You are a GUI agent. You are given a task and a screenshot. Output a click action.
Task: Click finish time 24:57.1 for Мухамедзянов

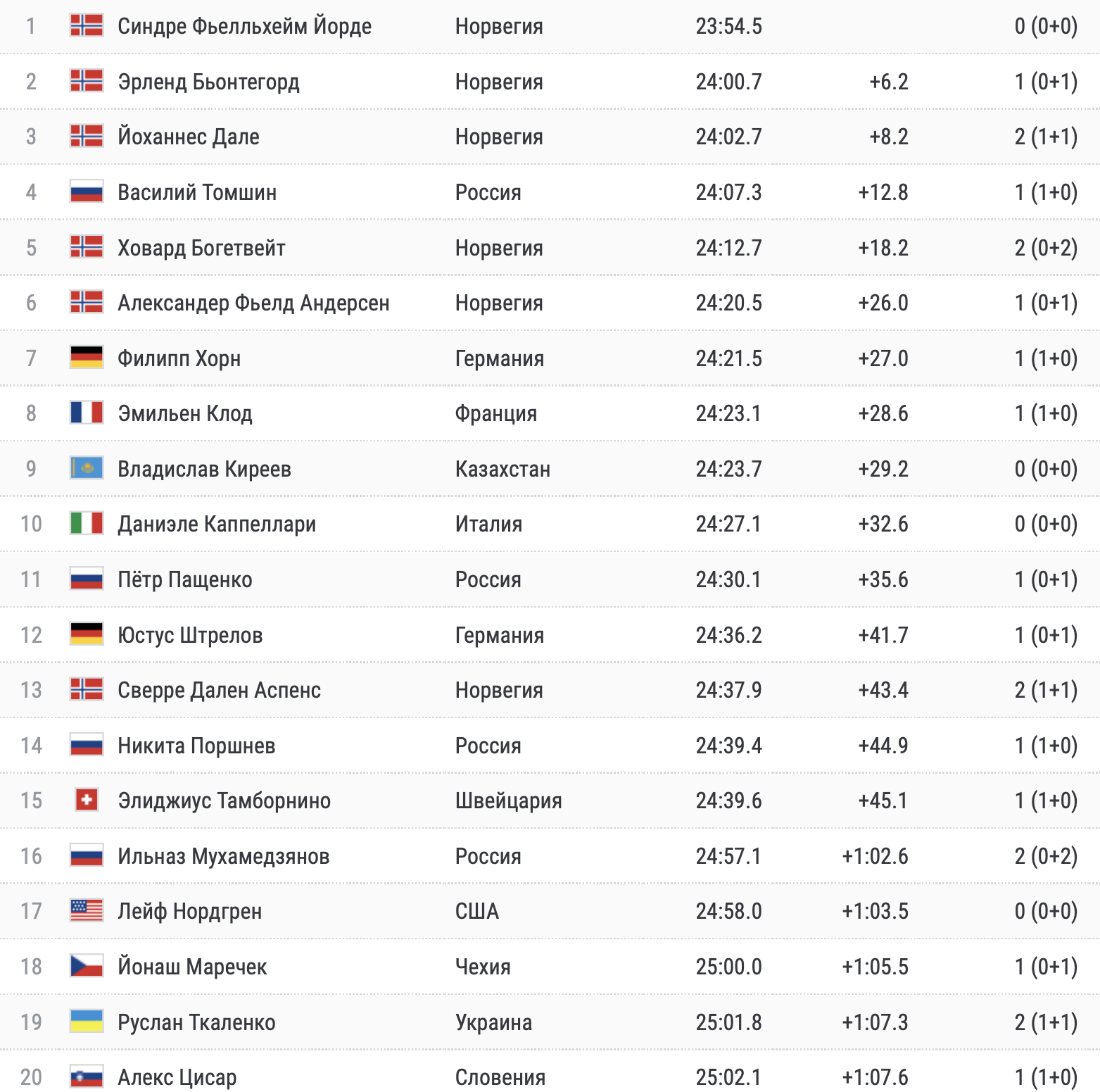[728, 856]
